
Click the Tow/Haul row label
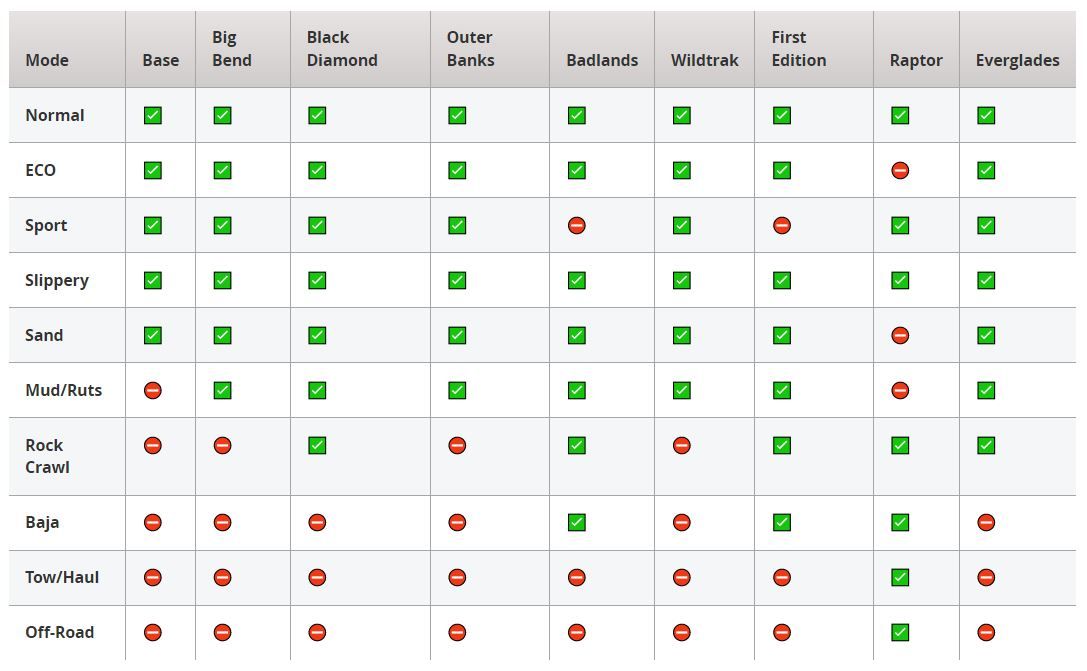[x=62, y=578]
